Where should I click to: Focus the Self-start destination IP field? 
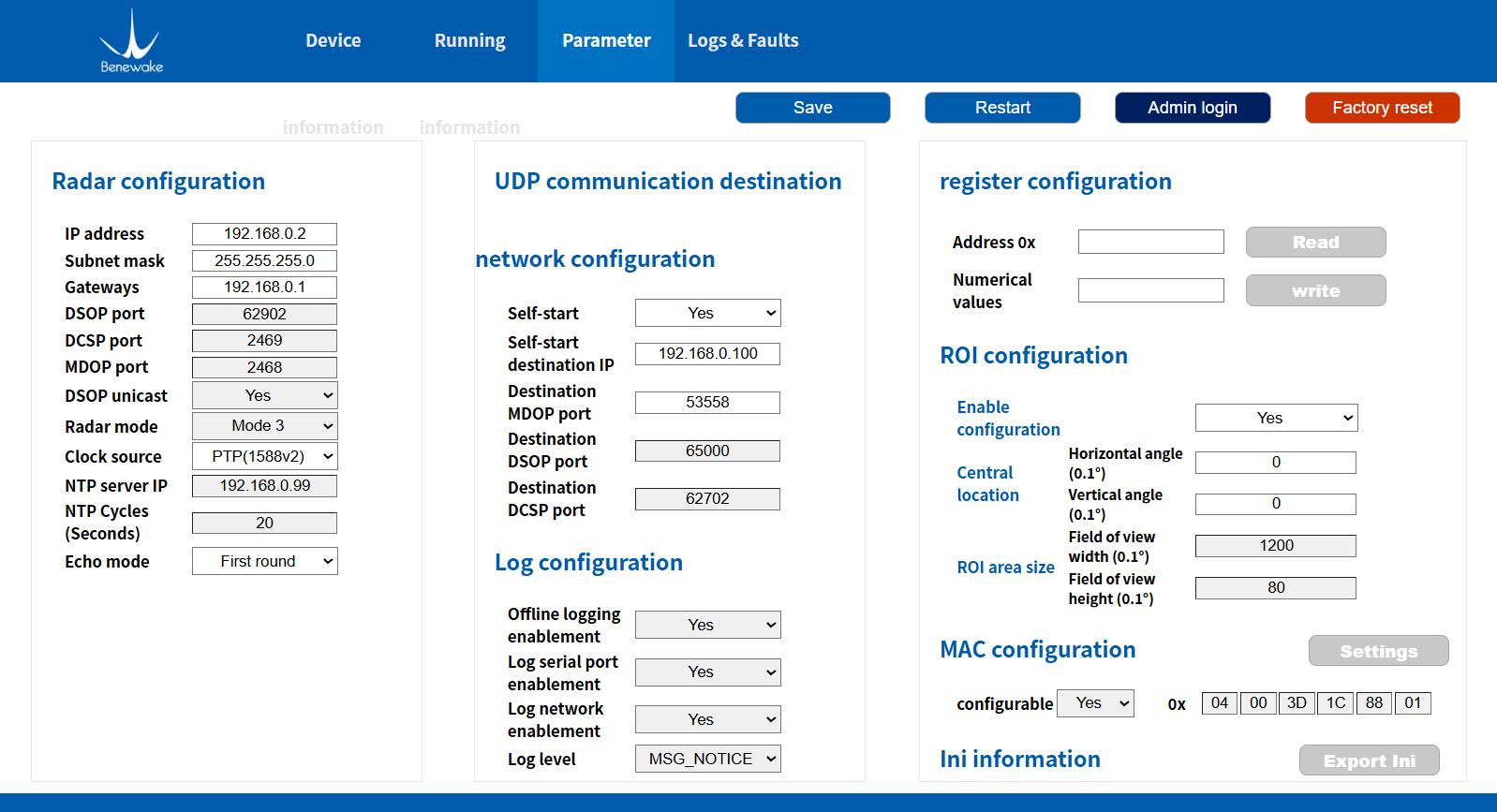707,354
